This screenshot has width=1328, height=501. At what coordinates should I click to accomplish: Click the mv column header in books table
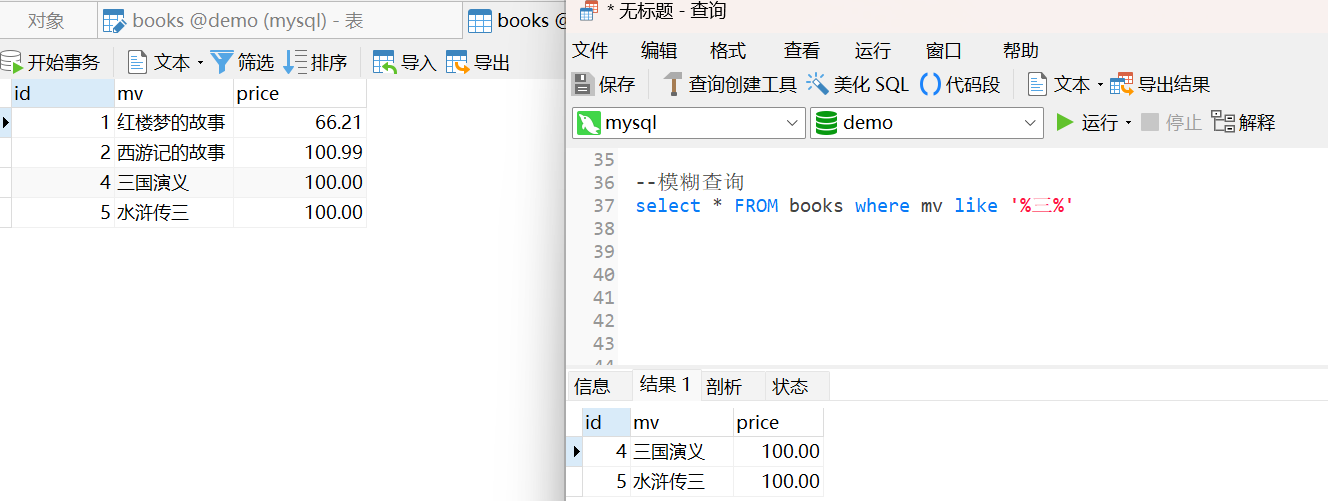(x=174, y=94)
